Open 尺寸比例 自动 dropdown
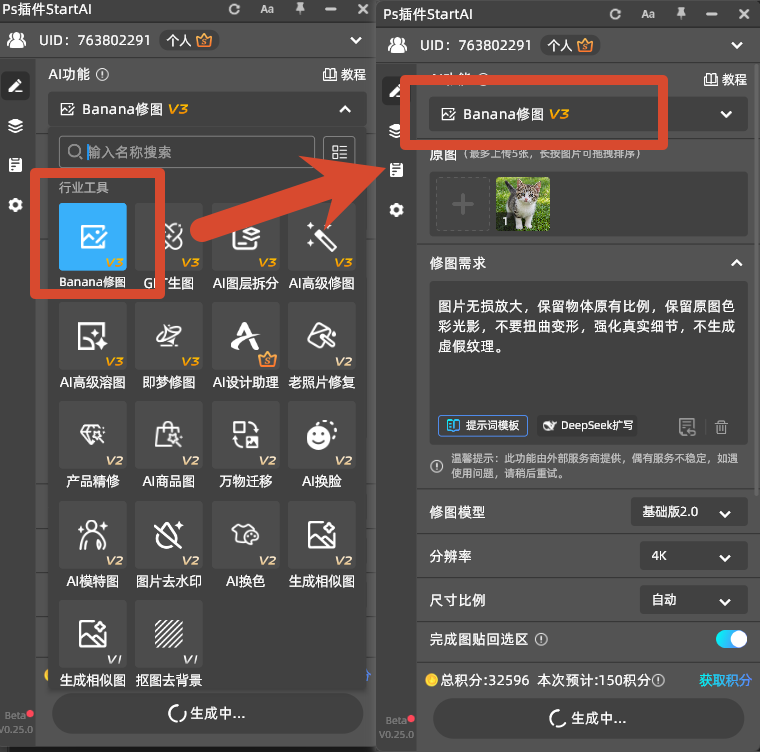 (693, 600)
